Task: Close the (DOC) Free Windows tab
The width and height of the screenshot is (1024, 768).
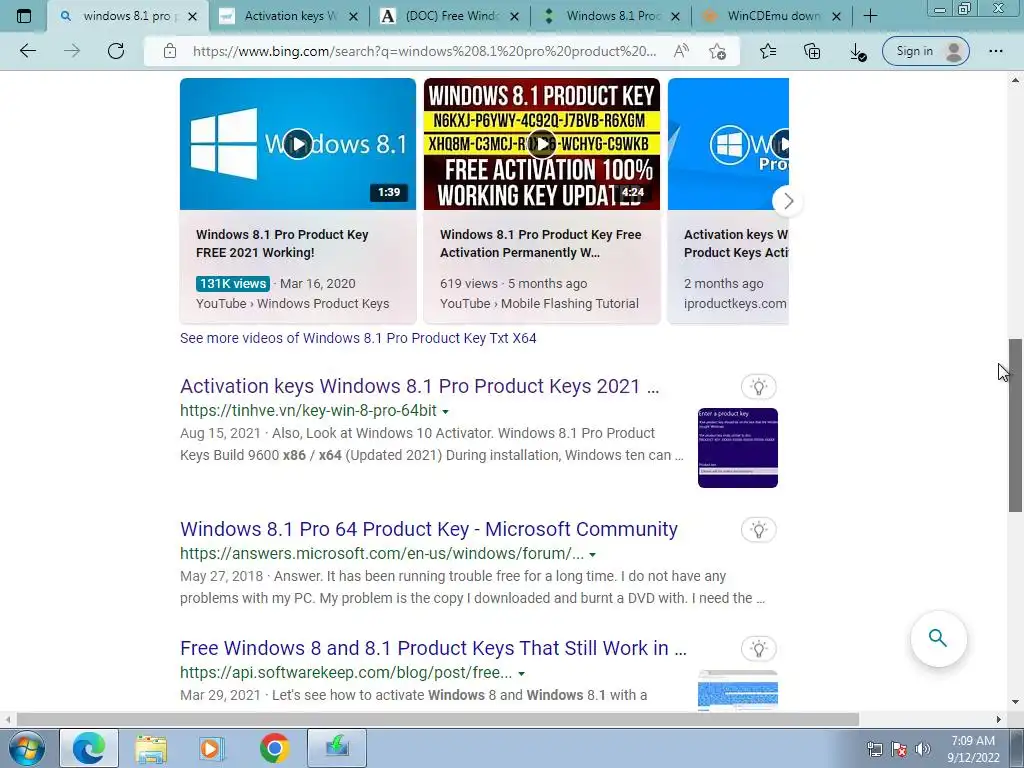Action: coord(515,17)
